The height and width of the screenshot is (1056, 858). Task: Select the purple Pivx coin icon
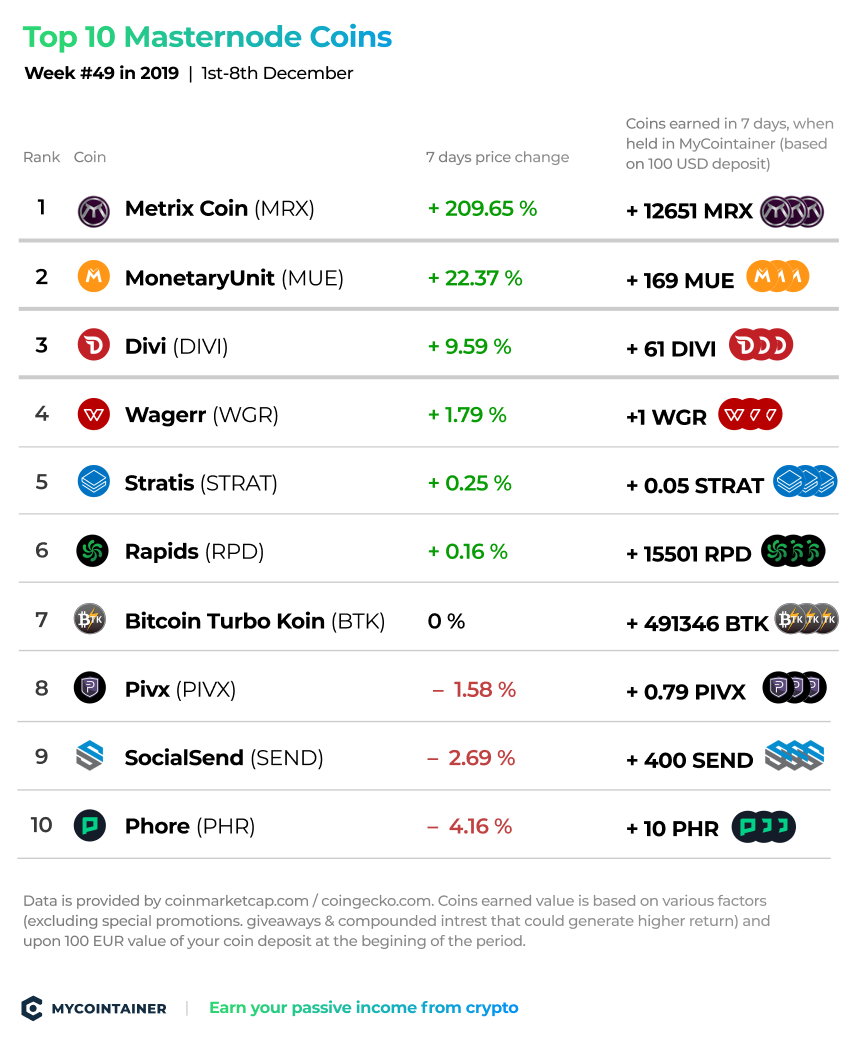click(x=90, y=688)
